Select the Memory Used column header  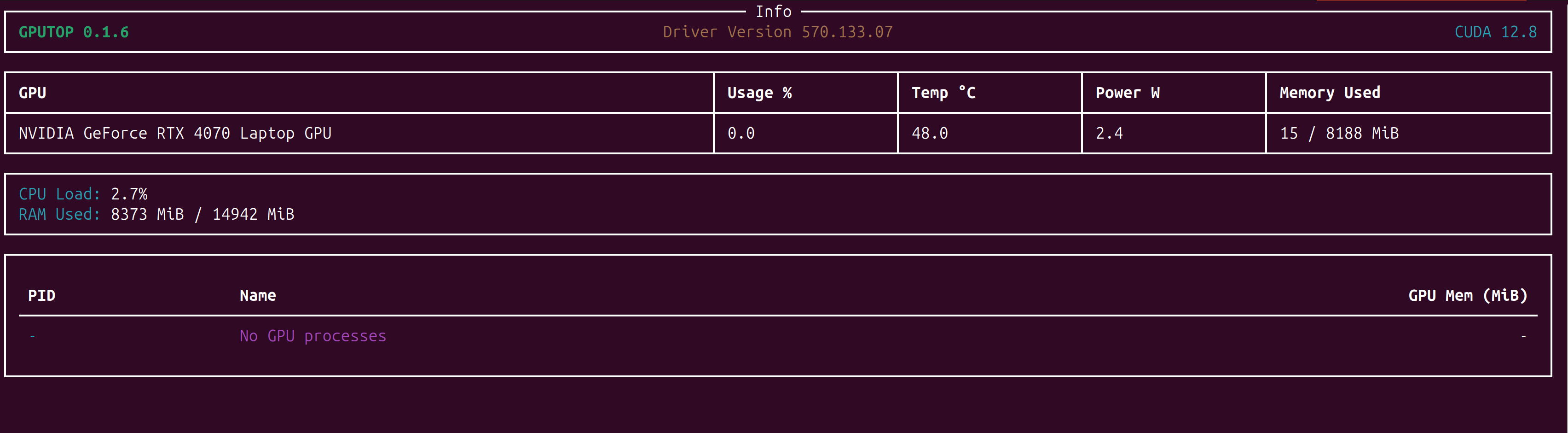point(1330,93)
